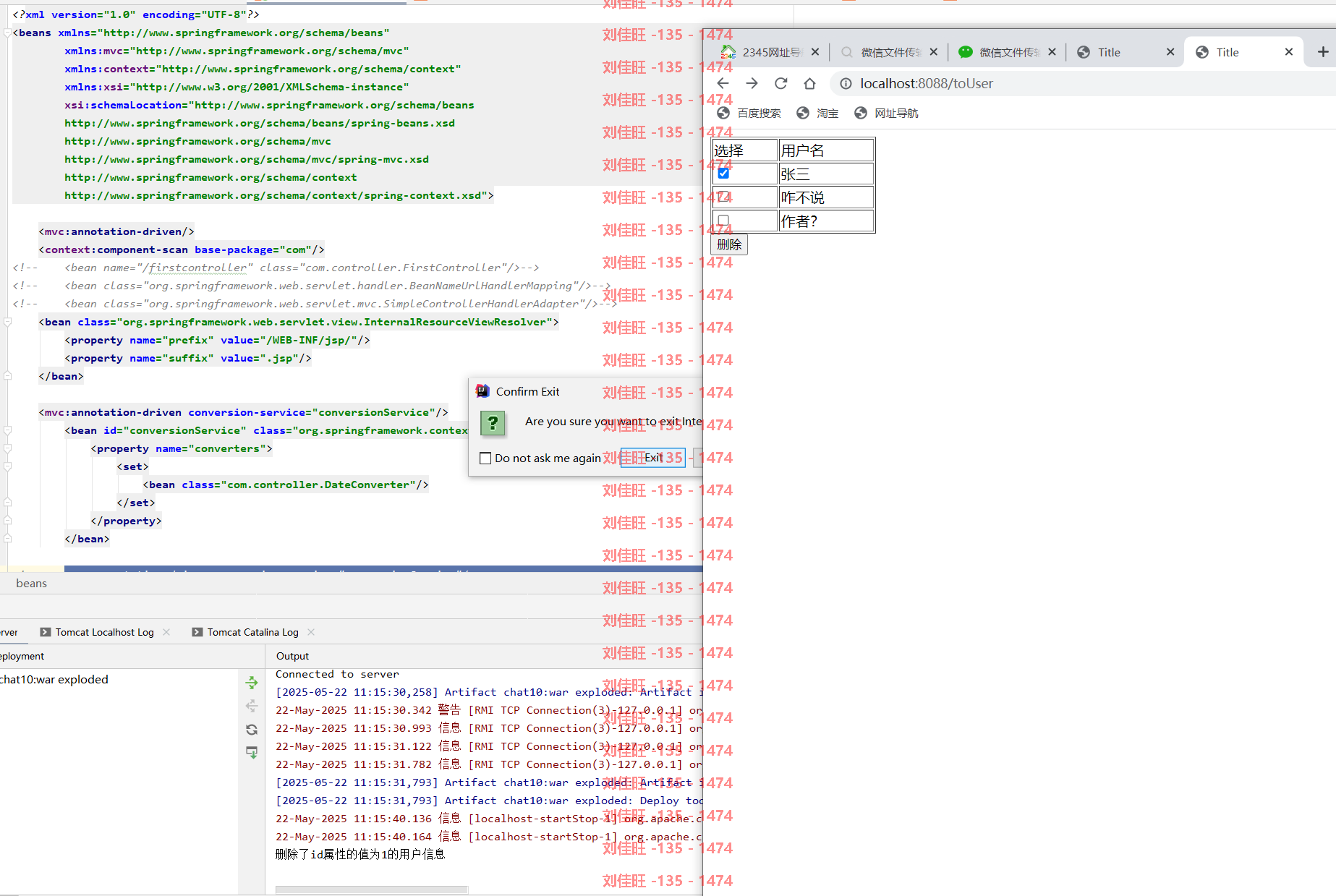Close the first 微信文件传输 tab
Viewport: 1336px width, 896px height.
(934, 52)
